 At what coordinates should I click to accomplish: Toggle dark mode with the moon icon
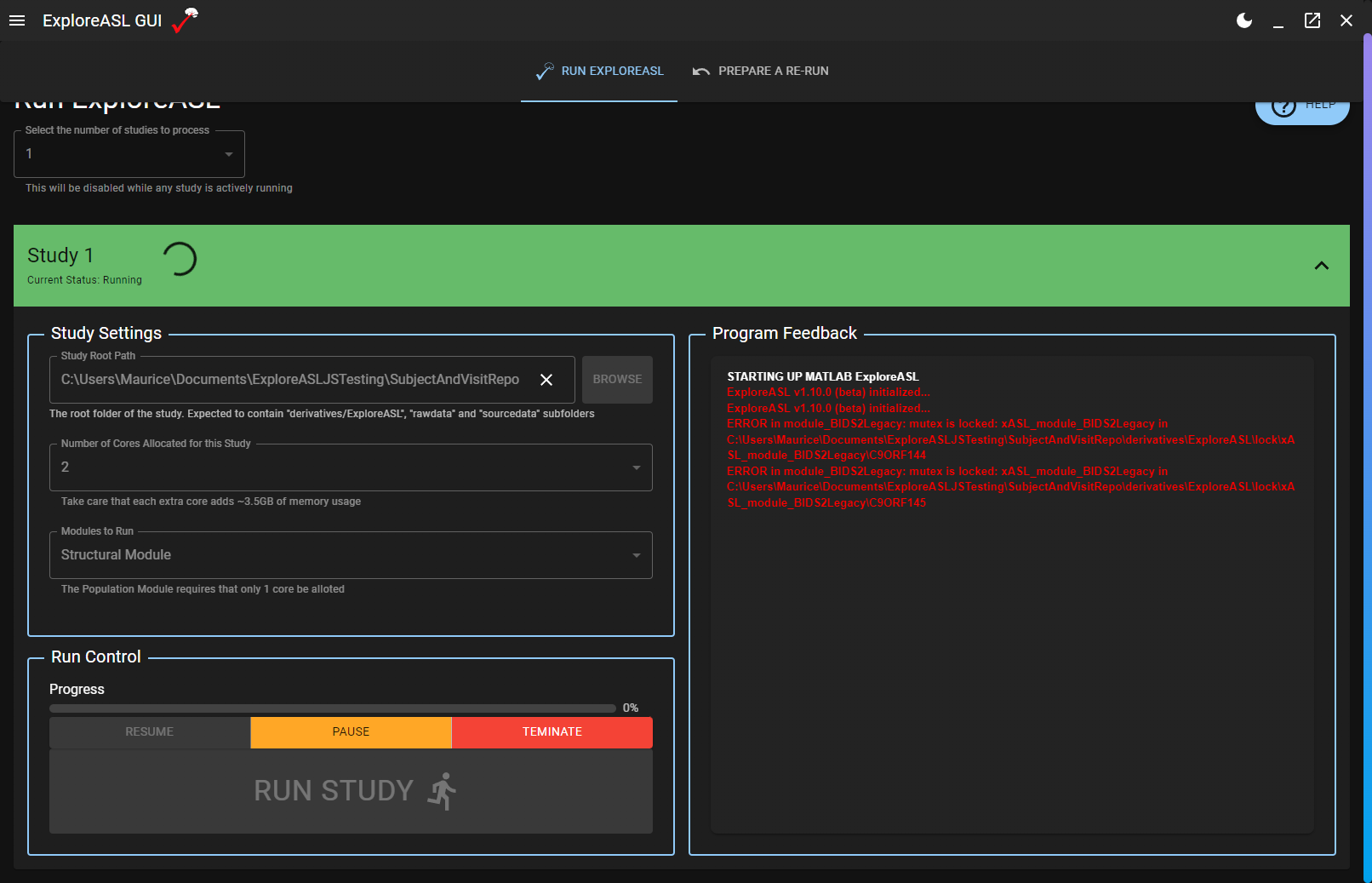click(1243, 20)
